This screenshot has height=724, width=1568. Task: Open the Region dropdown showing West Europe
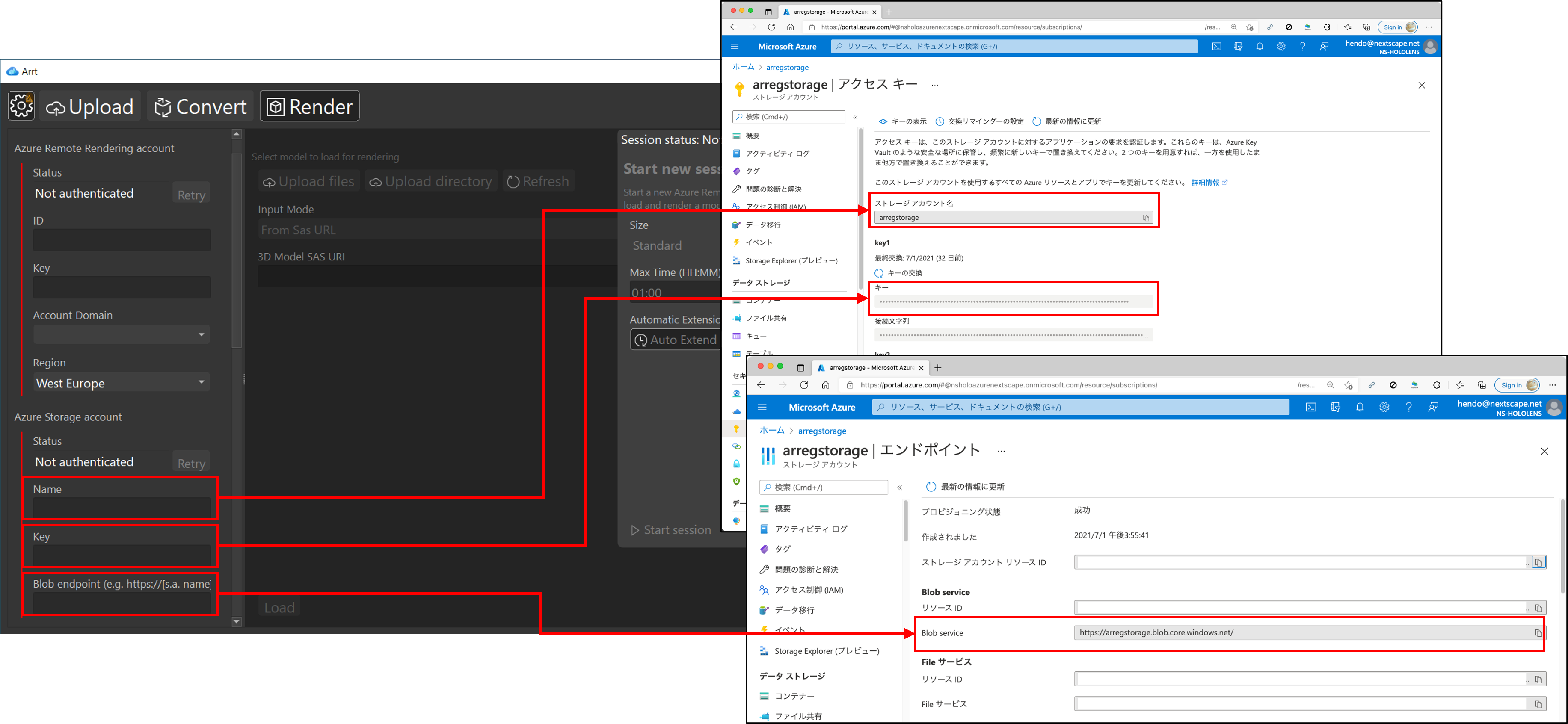click(122, 383)
